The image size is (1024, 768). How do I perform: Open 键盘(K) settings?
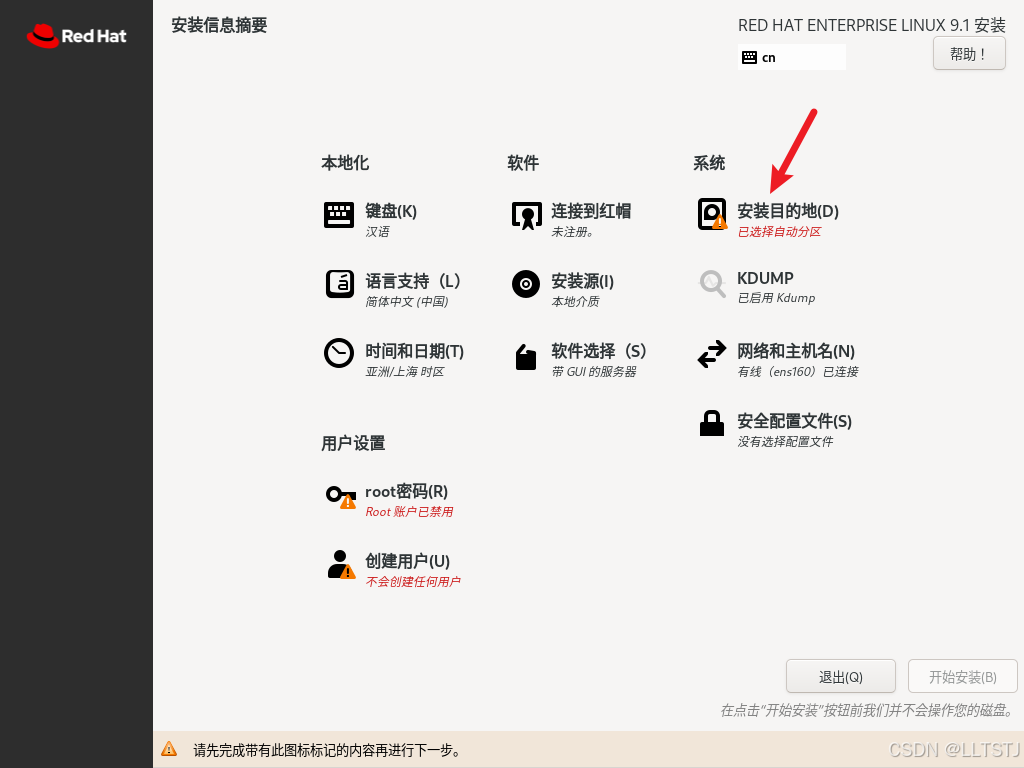click(391, 211)
